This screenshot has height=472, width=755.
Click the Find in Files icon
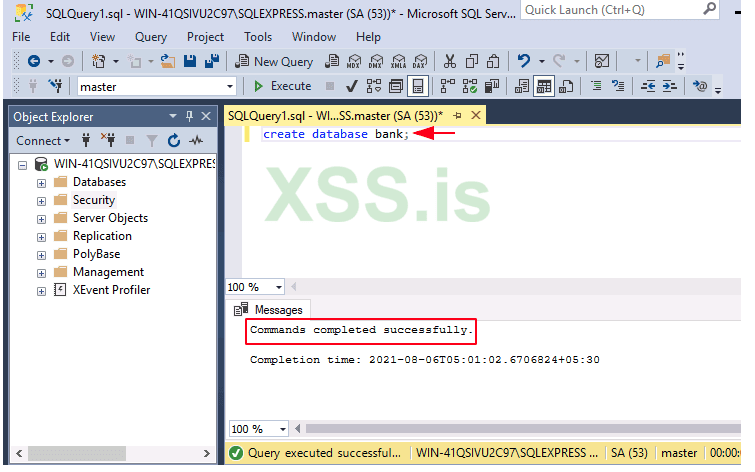pos(663,61)
